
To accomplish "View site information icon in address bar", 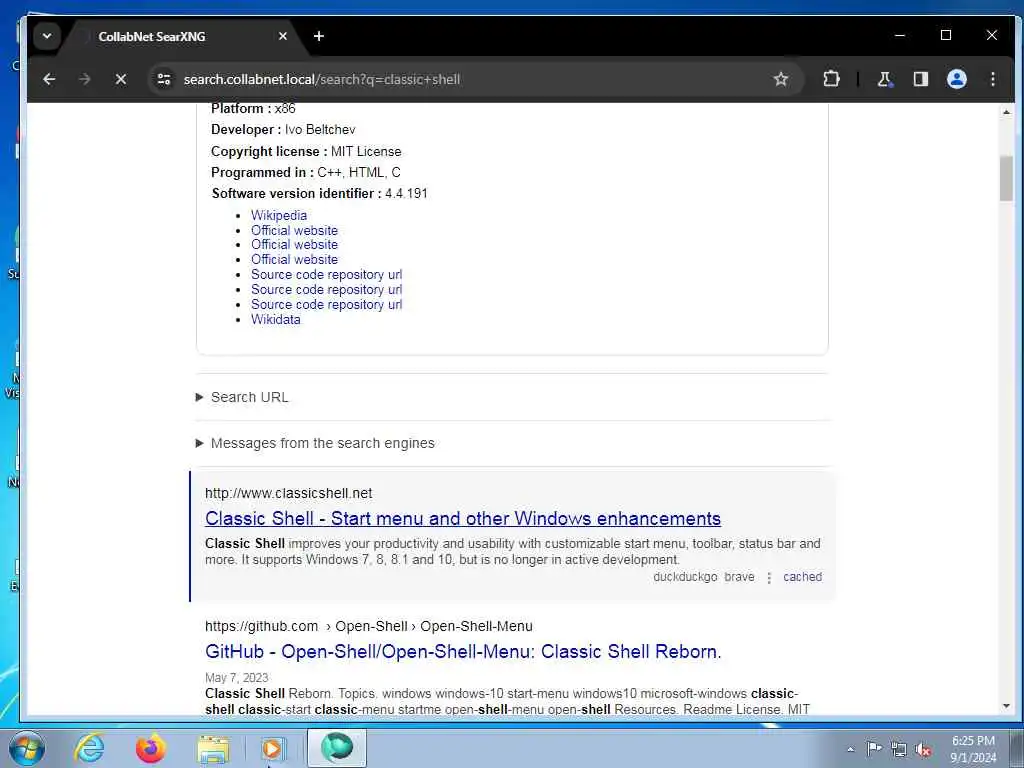I will (164, 79).
